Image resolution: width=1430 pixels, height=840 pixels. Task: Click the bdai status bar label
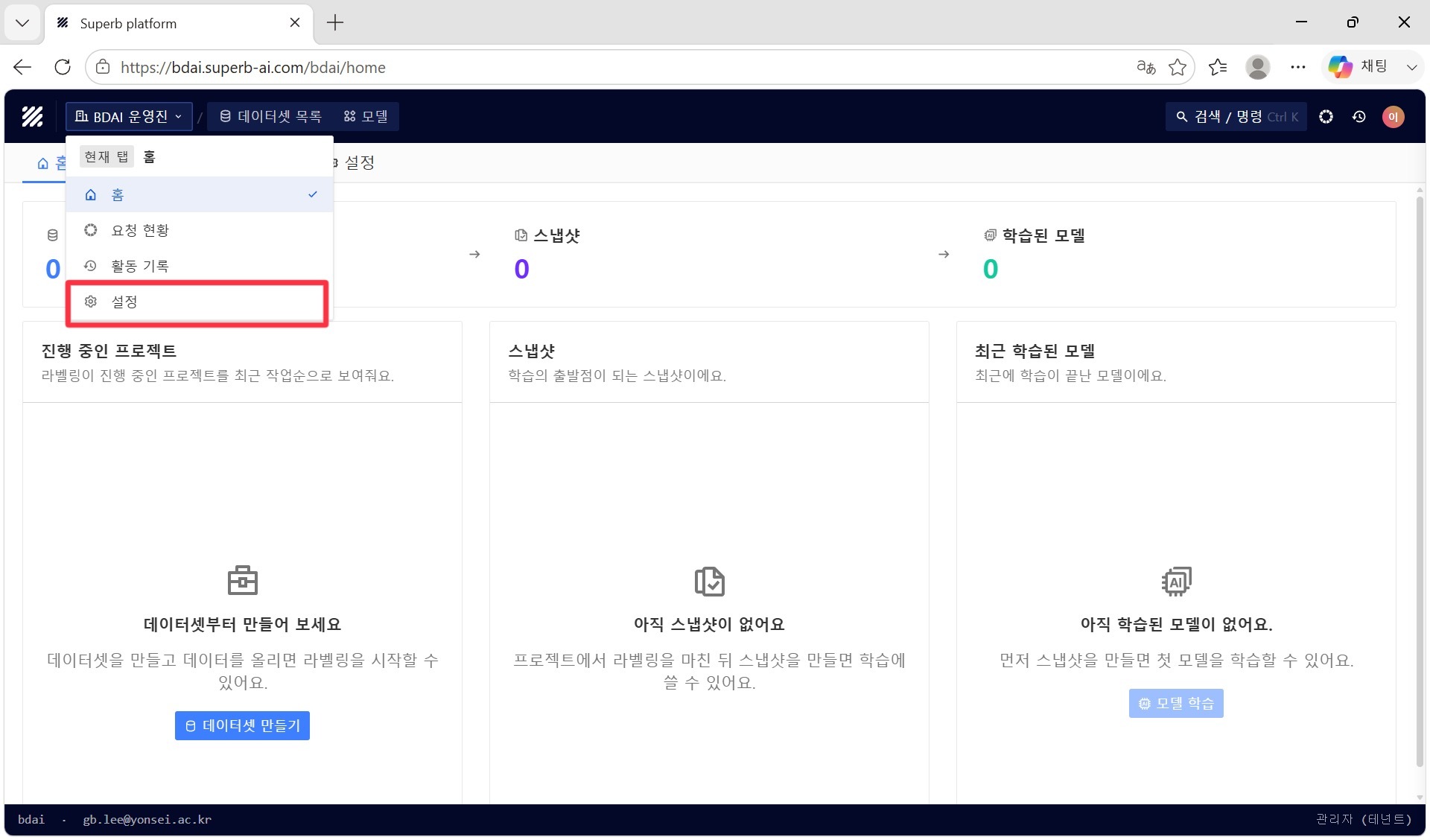click(31, 819)
